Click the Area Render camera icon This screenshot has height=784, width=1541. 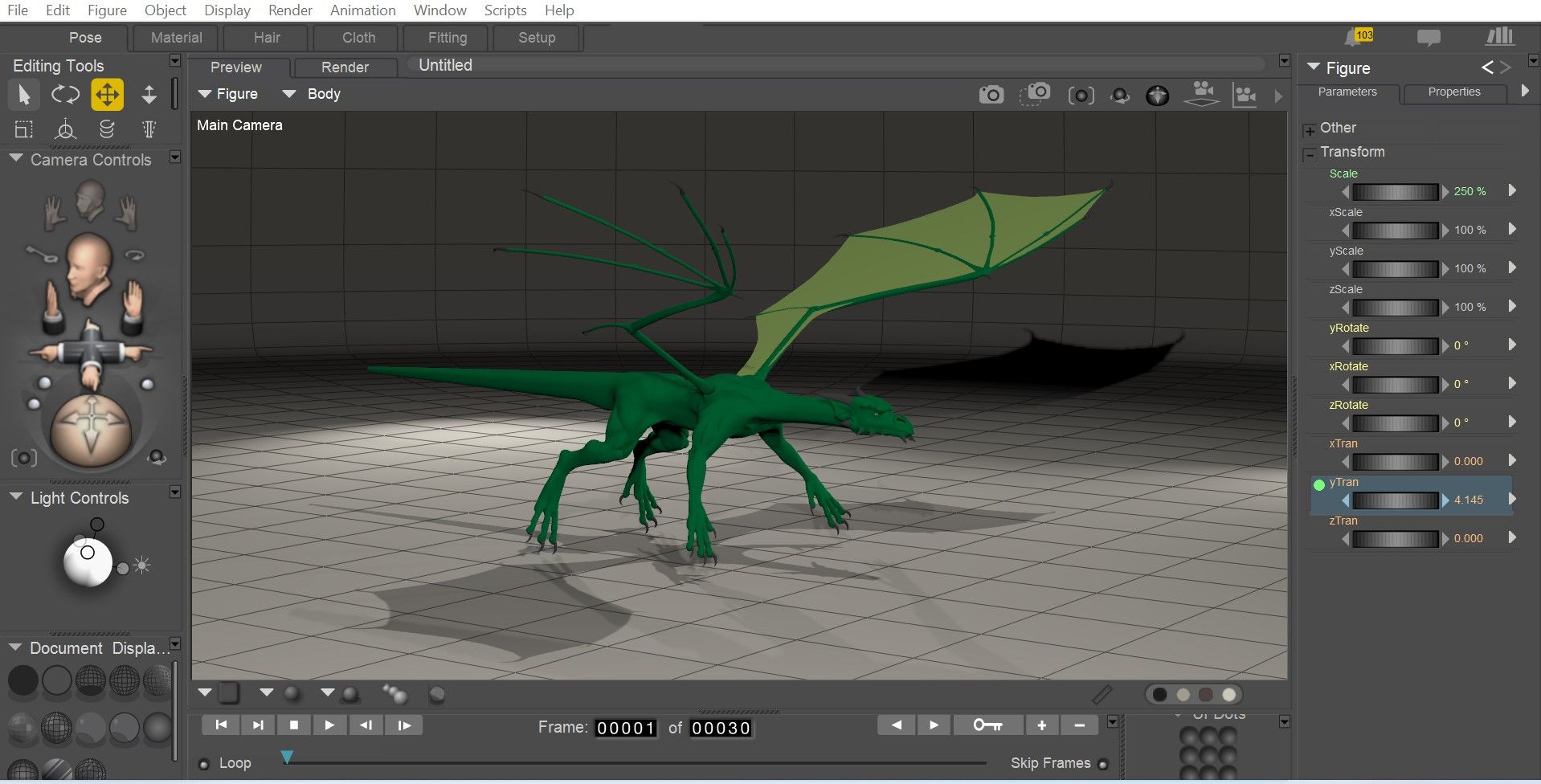pos(1035,94)
